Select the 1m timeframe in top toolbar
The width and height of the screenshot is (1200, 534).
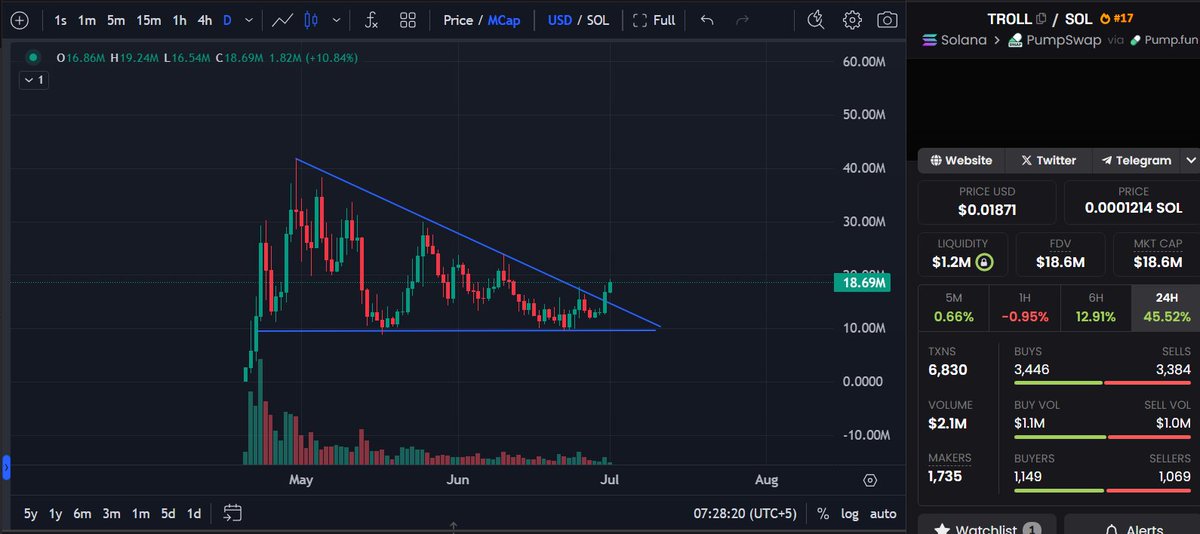click(x=87, y=19)
